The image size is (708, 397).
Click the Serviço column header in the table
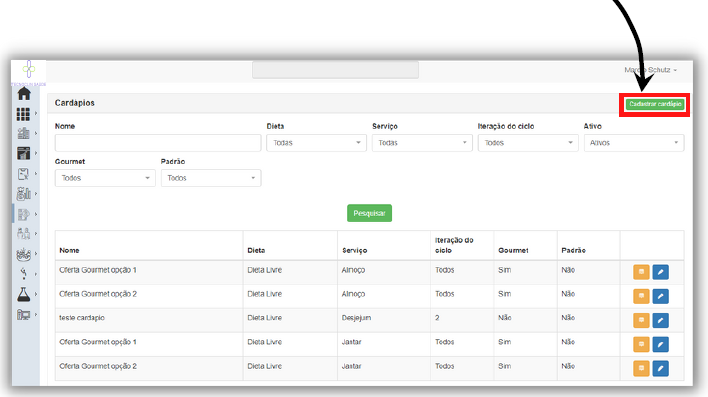354,250
